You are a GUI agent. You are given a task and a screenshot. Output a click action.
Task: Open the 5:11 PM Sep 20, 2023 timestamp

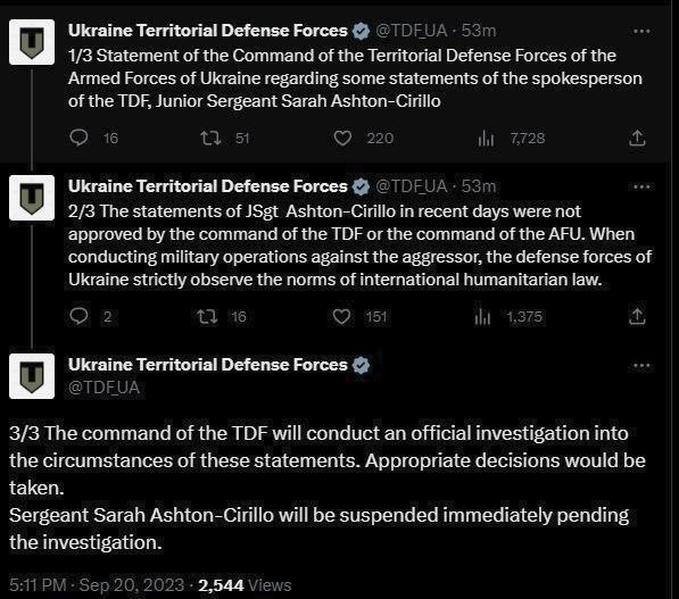pyautogui.click(x=97, y=585)
